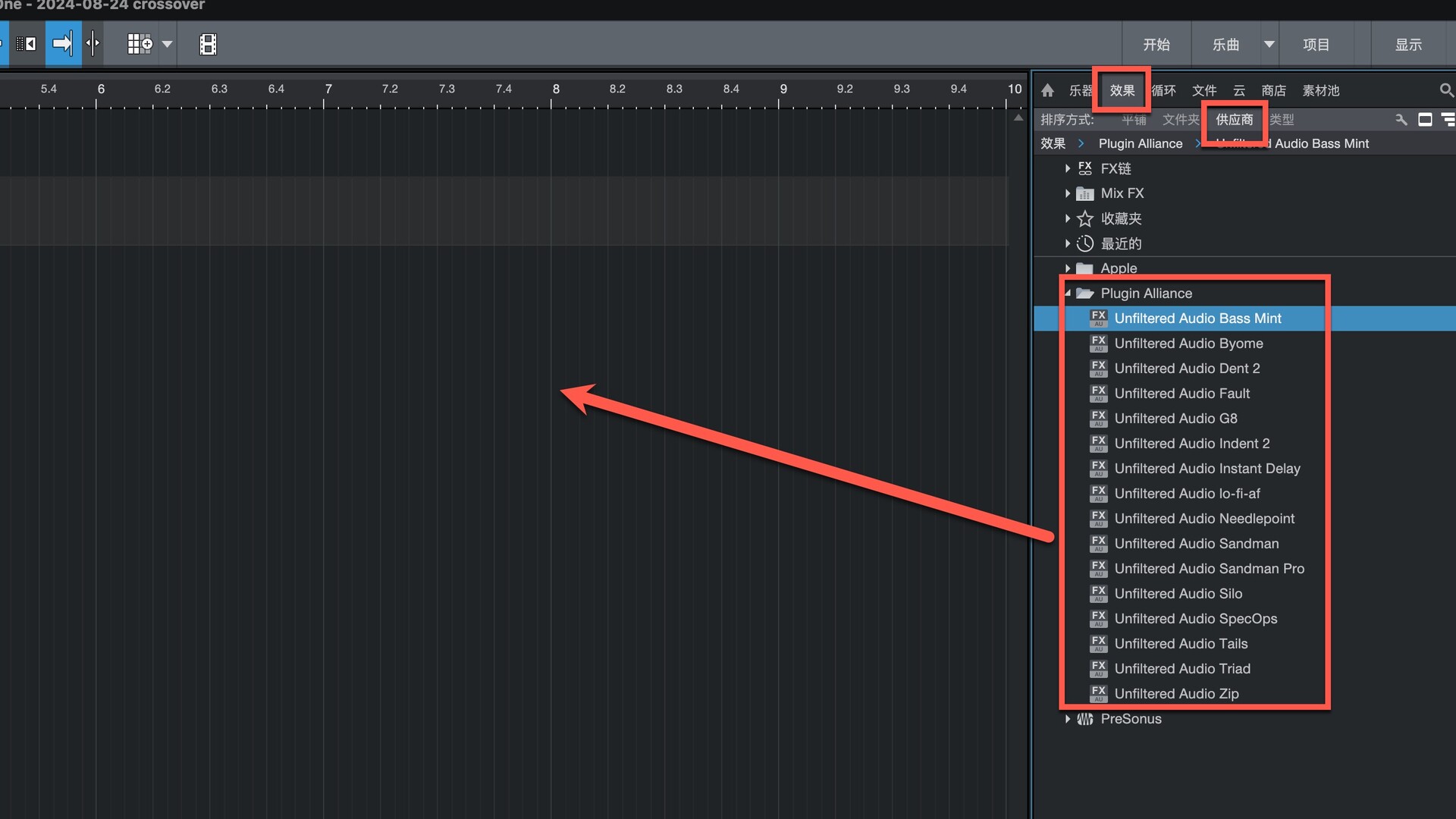Expand the Apple folder
1456x819 pixels.
click(x=1067, y=268)
